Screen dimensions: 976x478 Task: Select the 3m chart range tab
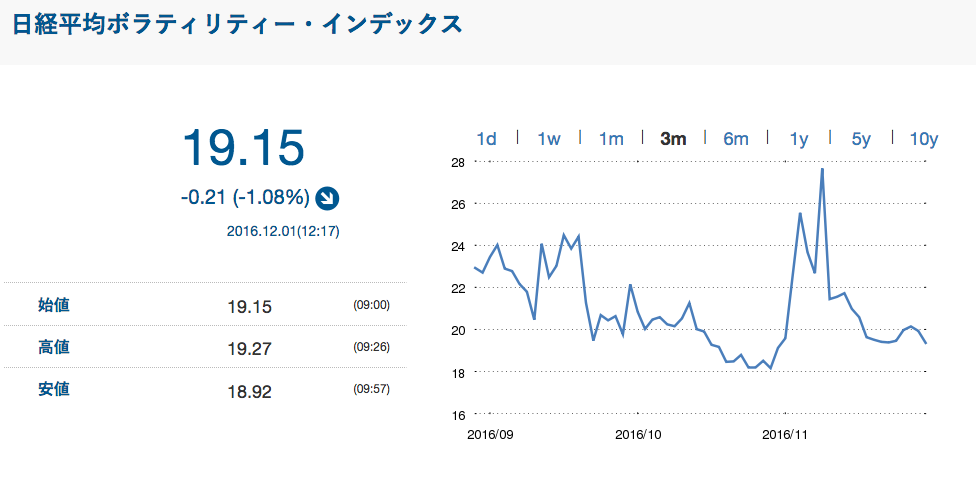click(x=673, y=139)
